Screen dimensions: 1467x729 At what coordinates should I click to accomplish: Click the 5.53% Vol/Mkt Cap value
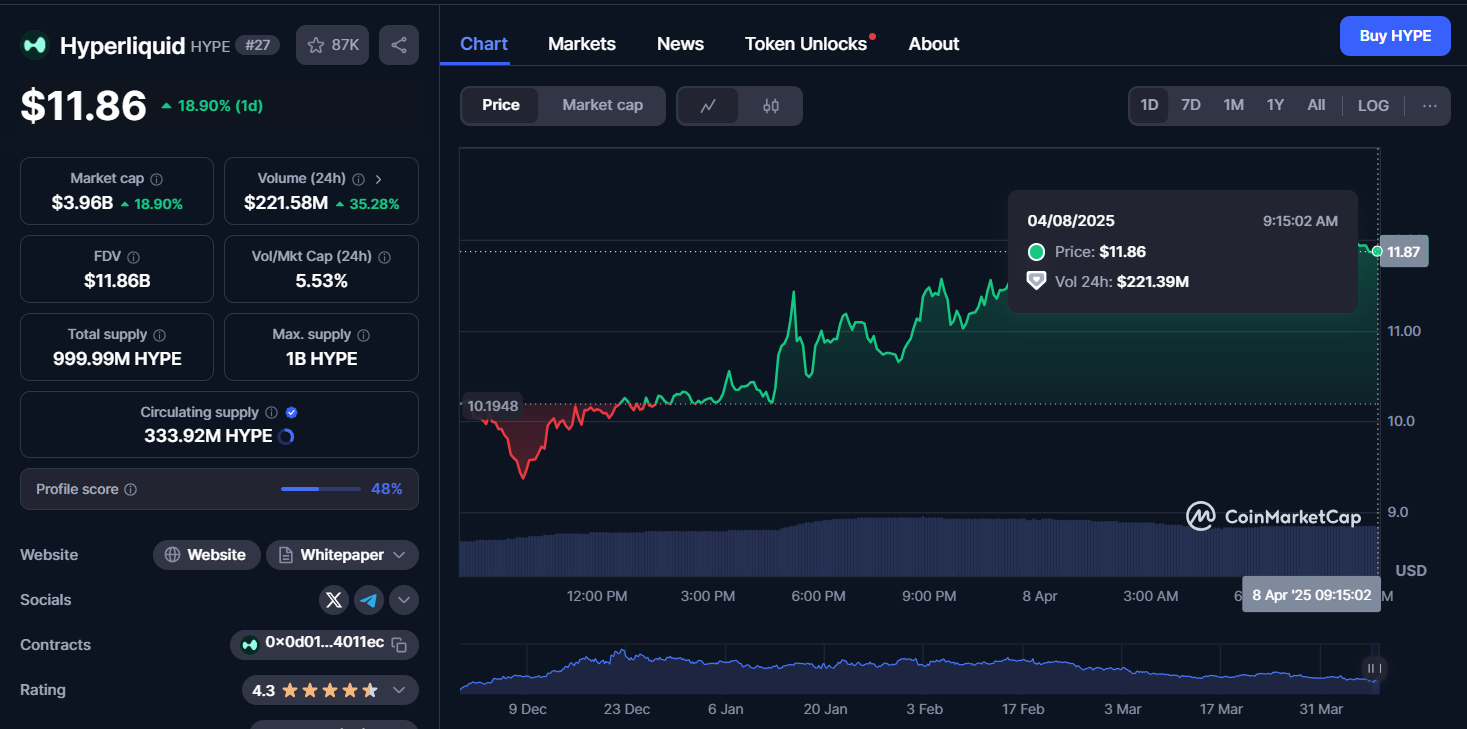click(321, 281)
